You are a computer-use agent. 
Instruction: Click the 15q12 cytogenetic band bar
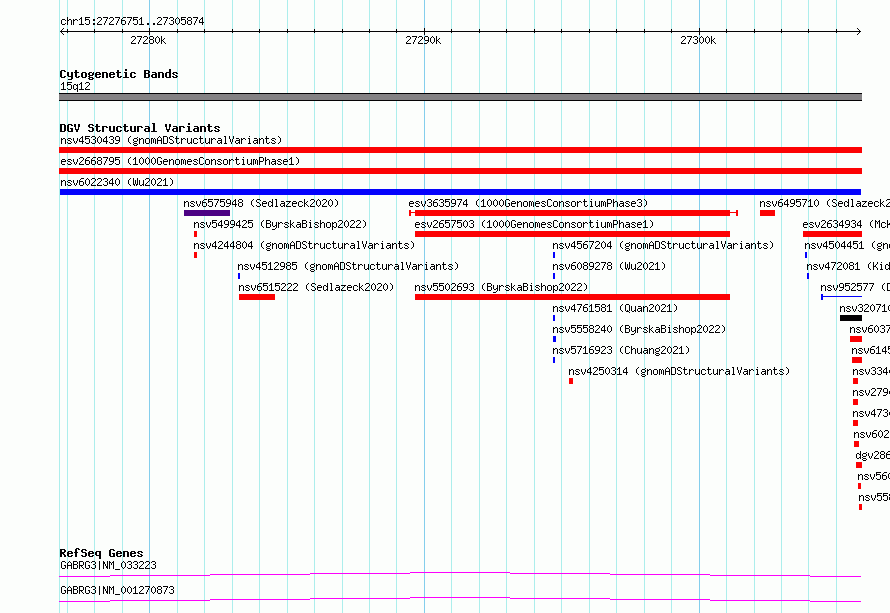pyautogui.click(x=460, y=97)
